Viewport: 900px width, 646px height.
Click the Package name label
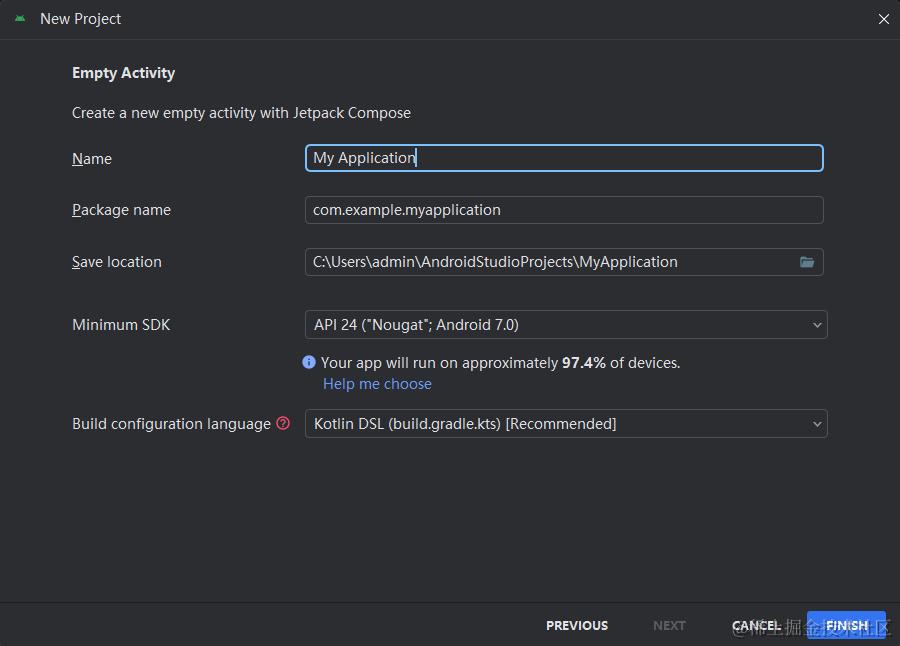[x=121, y=210]
